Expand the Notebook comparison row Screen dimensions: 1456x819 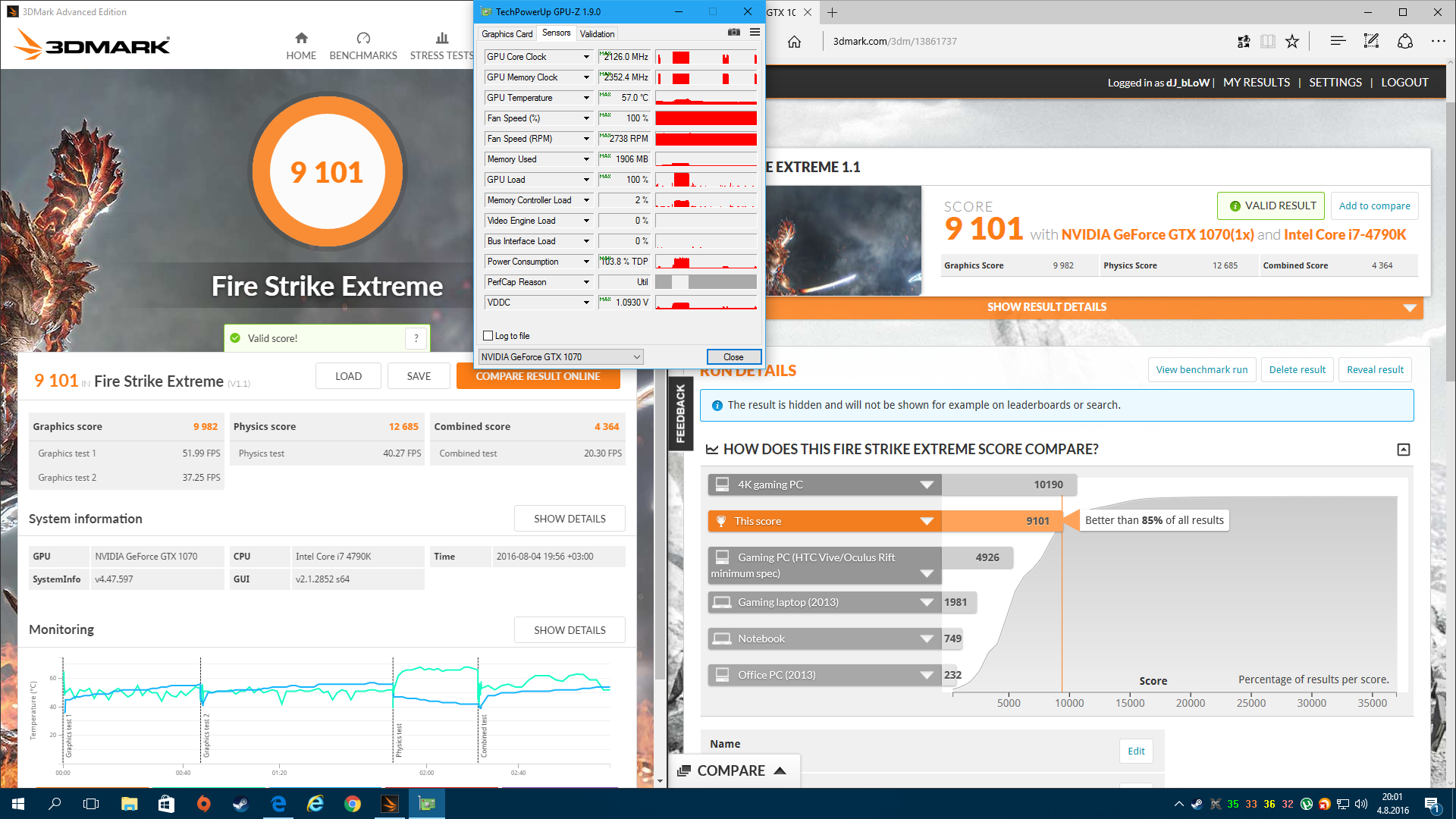click(926, 639)
